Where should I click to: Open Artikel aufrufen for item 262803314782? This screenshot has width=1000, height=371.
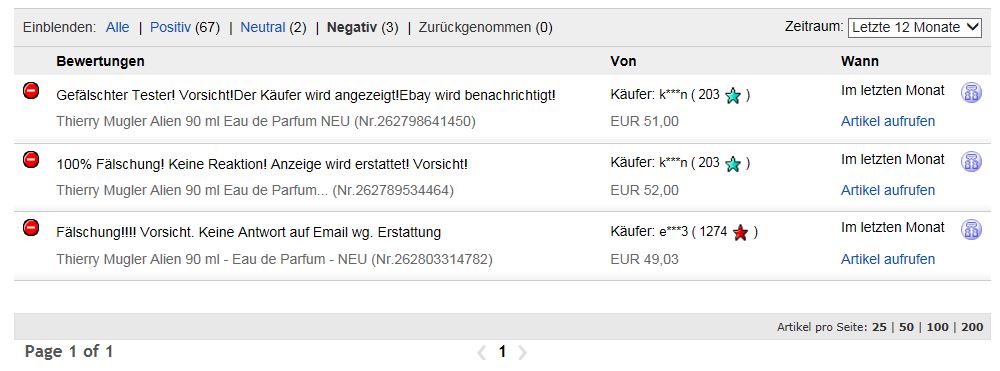click(x=888, y=259)
